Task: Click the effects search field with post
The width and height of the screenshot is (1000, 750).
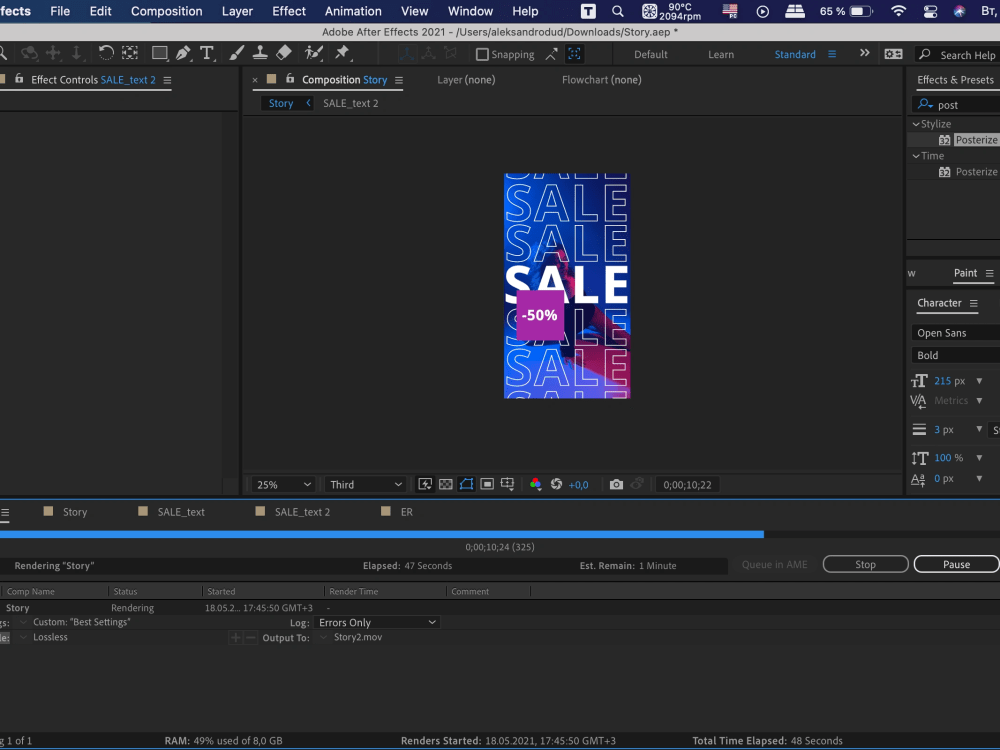Action: click(957, 105)
